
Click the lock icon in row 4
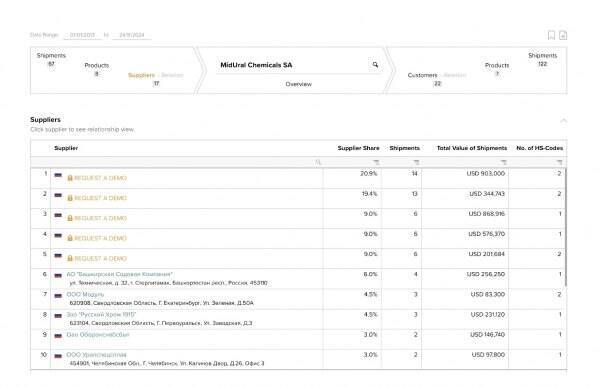70,238
